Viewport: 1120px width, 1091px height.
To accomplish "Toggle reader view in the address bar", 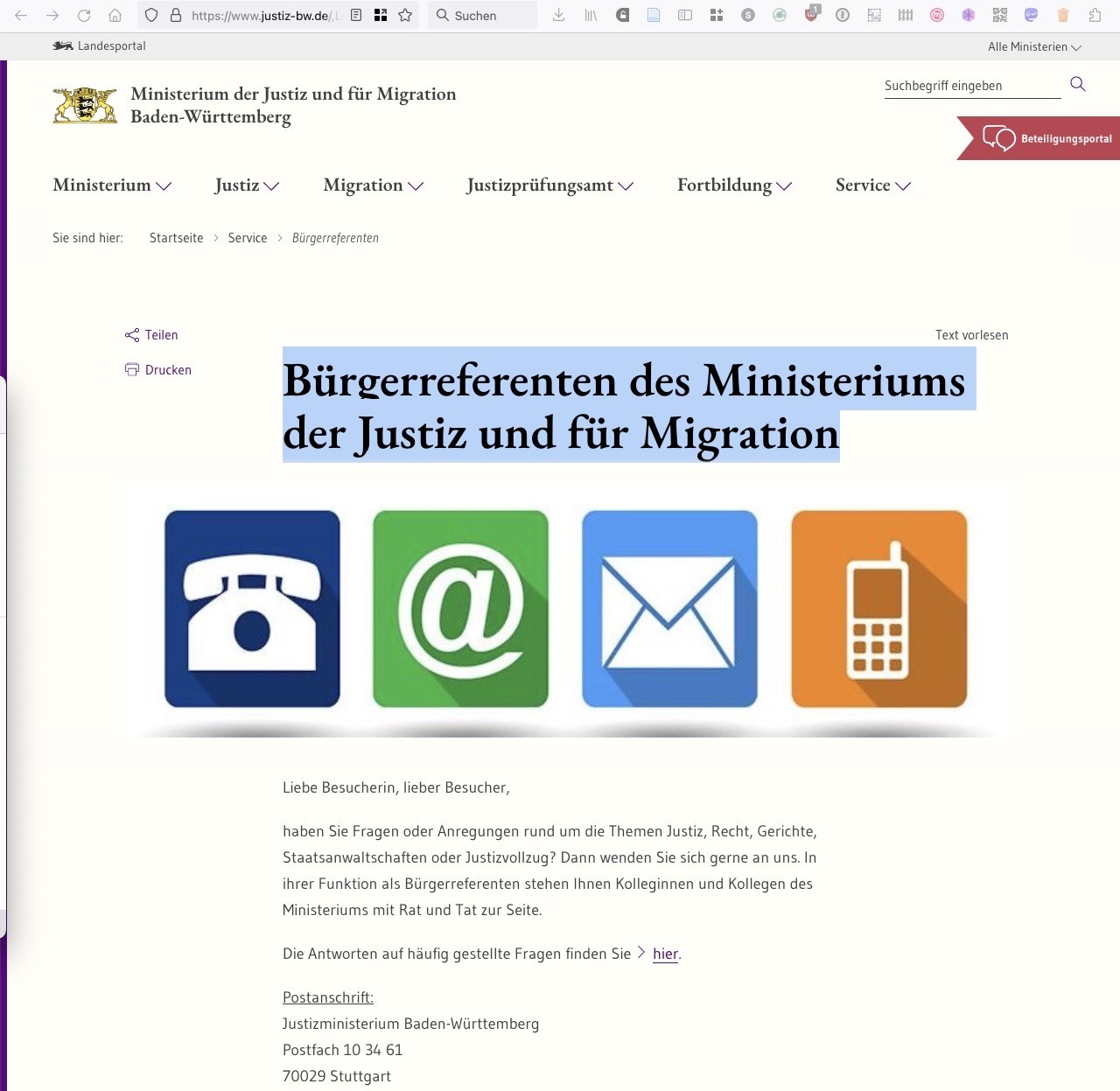I will [x=356, y=15].
